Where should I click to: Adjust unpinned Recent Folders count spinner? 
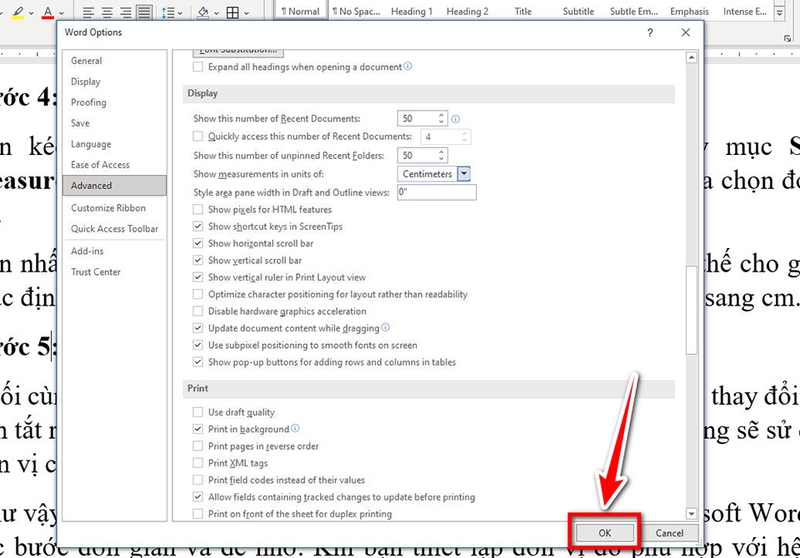click(x=441, y=155)
